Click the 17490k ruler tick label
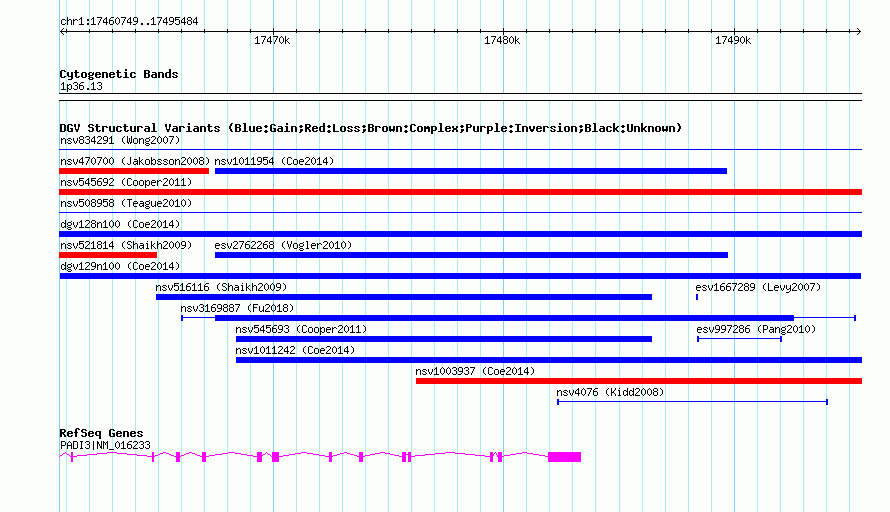 733,40
